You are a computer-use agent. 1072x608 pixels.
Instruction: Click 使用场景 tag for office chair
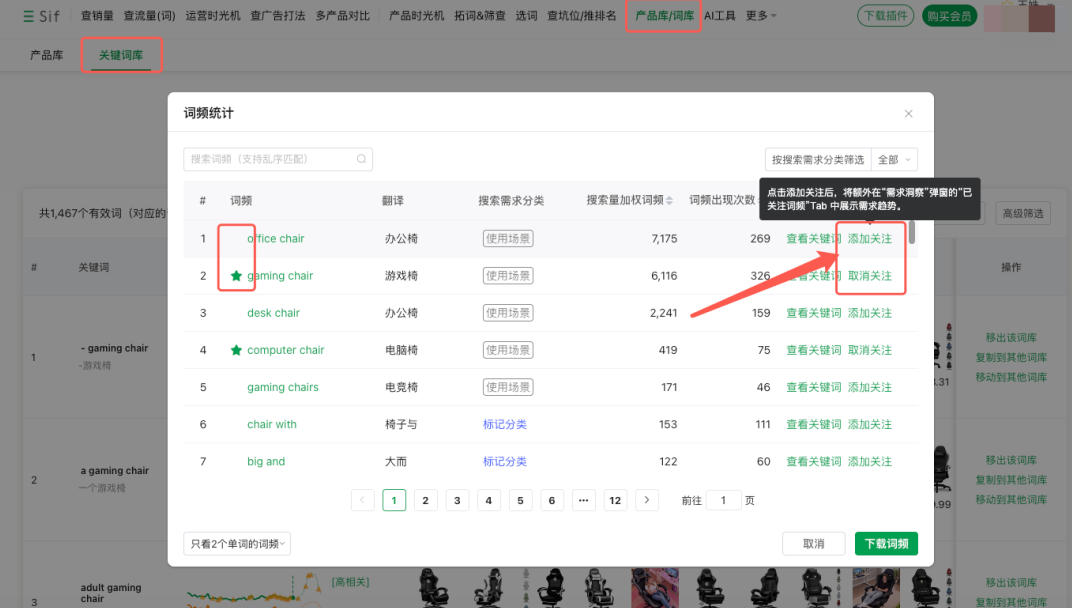(x=508, y=239)
